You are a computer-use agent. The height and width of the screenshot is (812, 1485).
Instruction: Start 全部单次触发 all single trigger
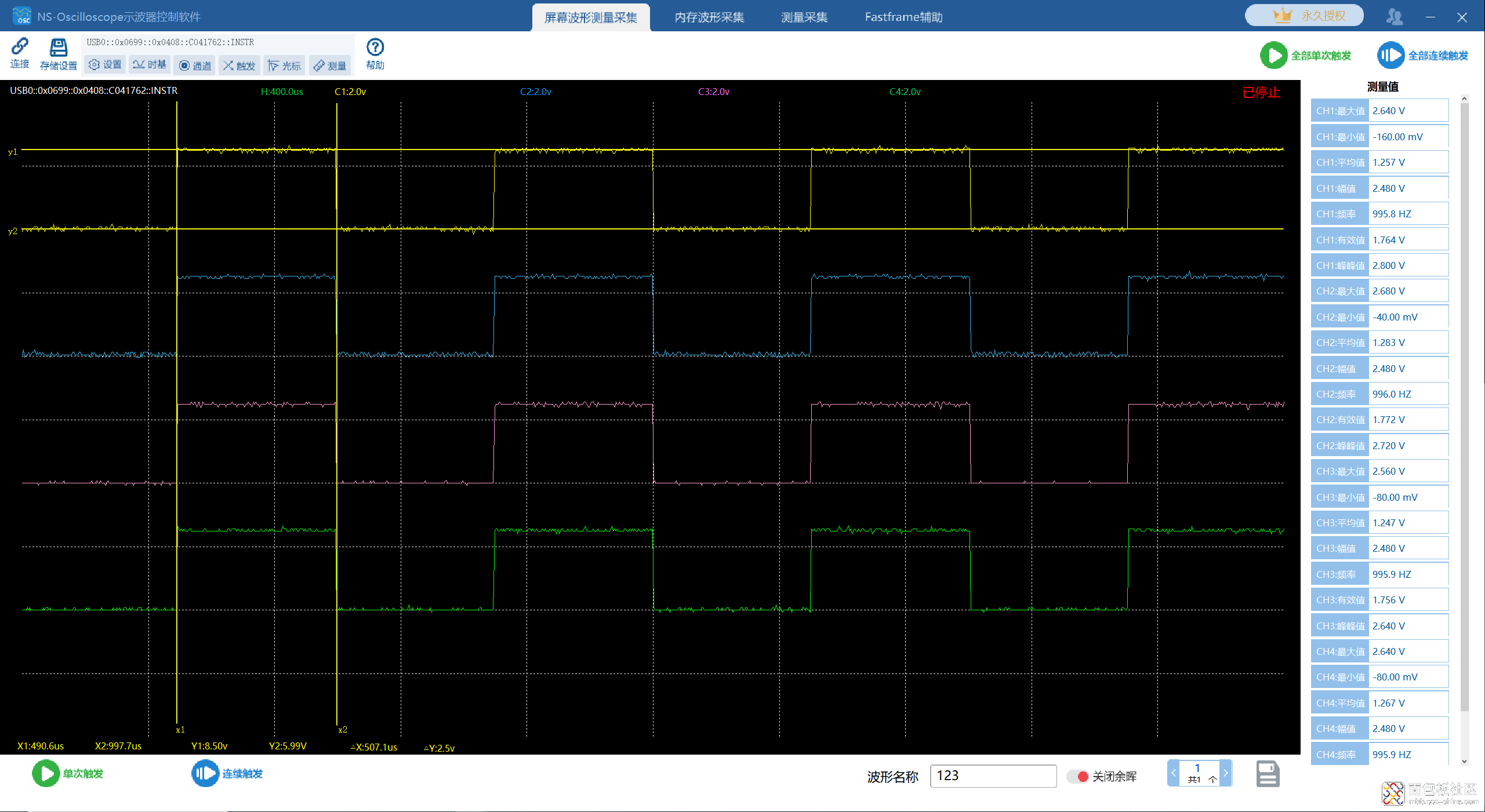pos(1305,56)
